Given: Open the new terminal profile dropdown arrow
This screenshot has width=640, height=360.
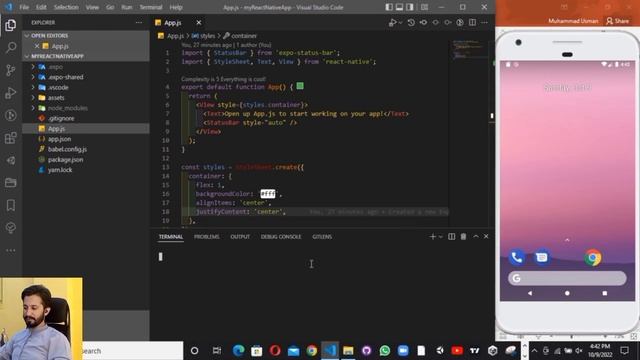Looking at the screenshot, I should click(x=441, y=237).
